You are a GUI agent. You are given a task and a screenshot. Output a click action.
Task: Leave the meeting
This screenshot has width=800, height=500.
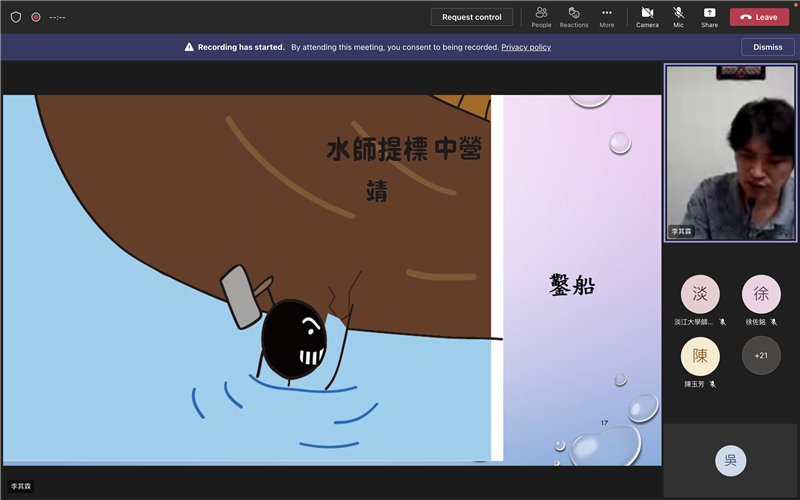coord(759,17)
